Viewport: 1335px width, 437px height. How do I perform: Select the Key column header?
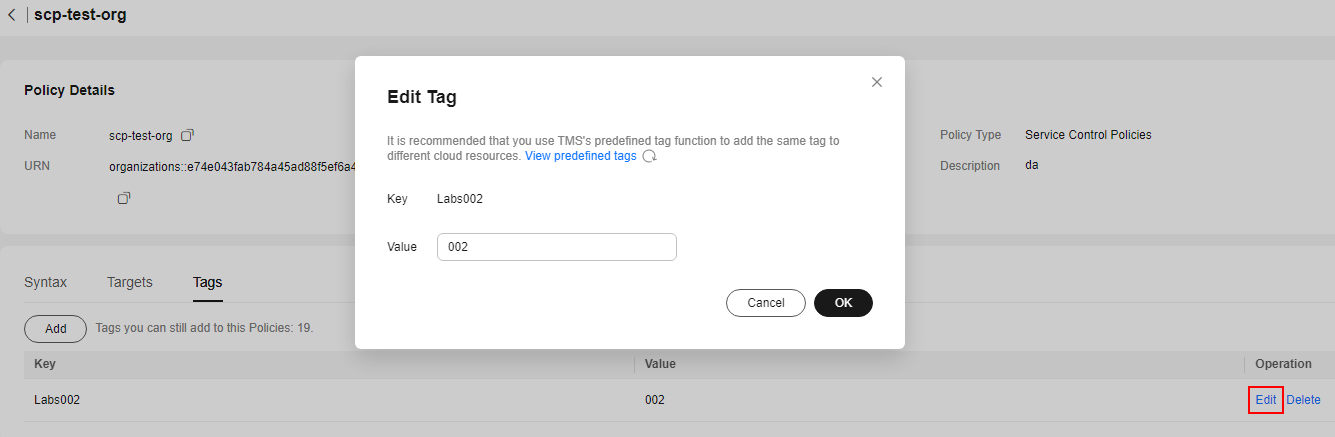(45, 364)
